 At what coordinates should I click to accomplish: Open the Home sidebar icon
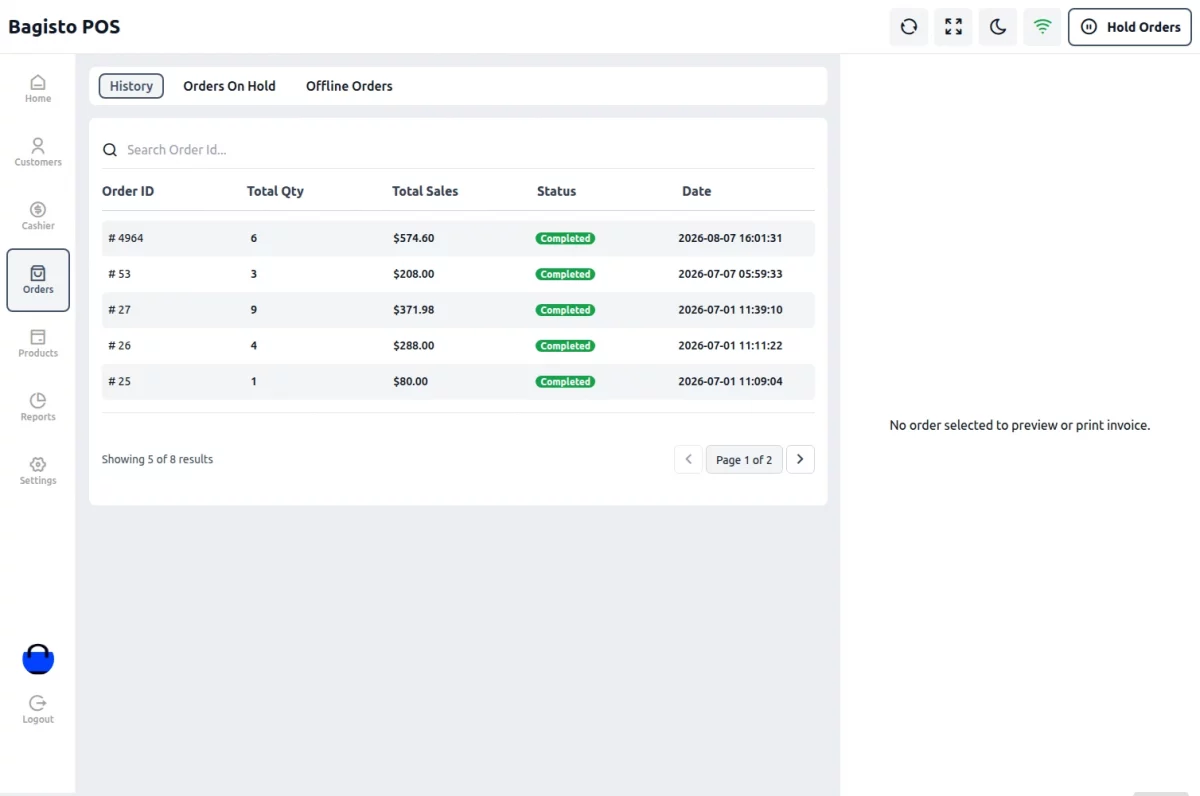click(x=38, y=88)
